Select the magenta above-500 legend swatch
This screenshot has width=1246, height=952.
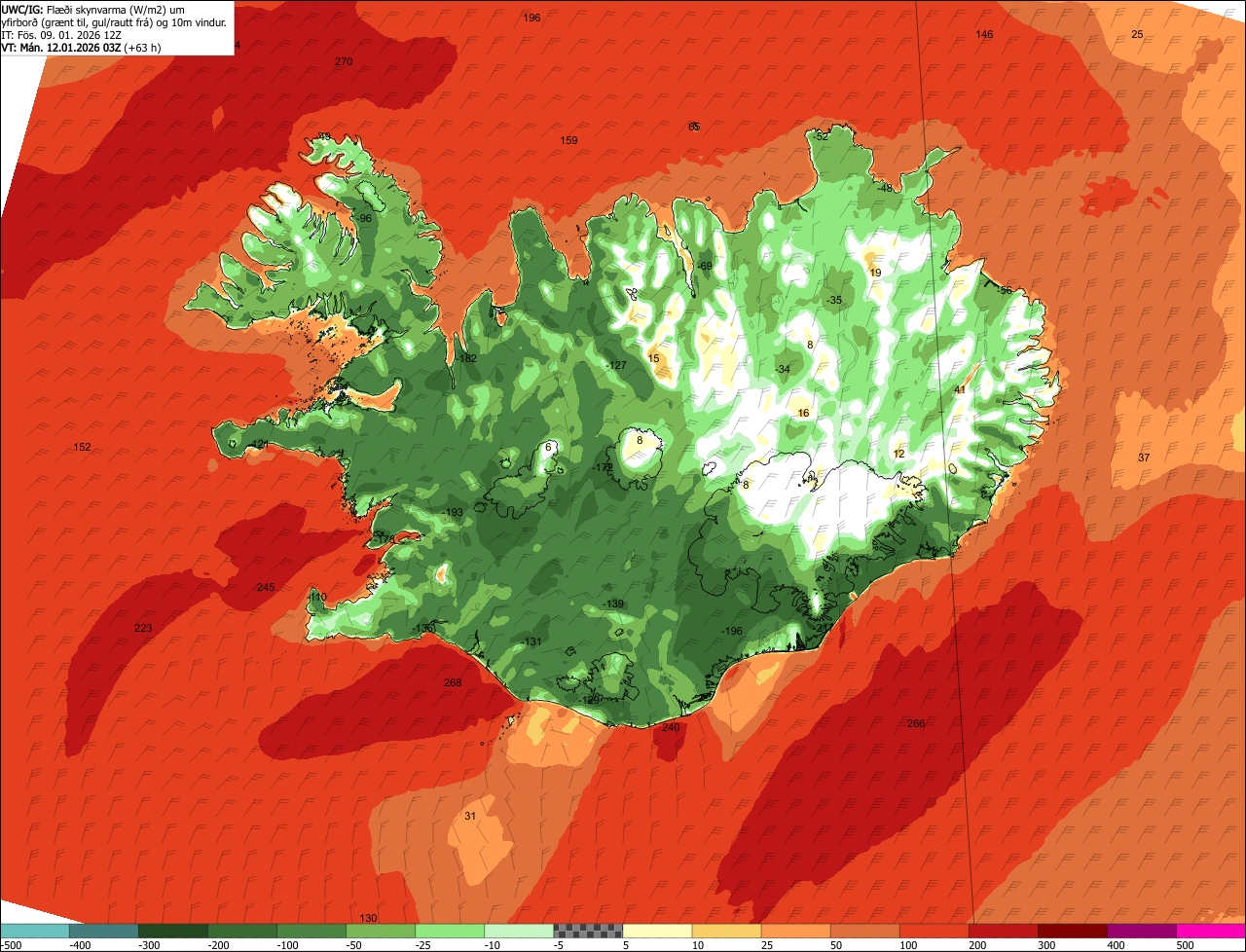1211,931
